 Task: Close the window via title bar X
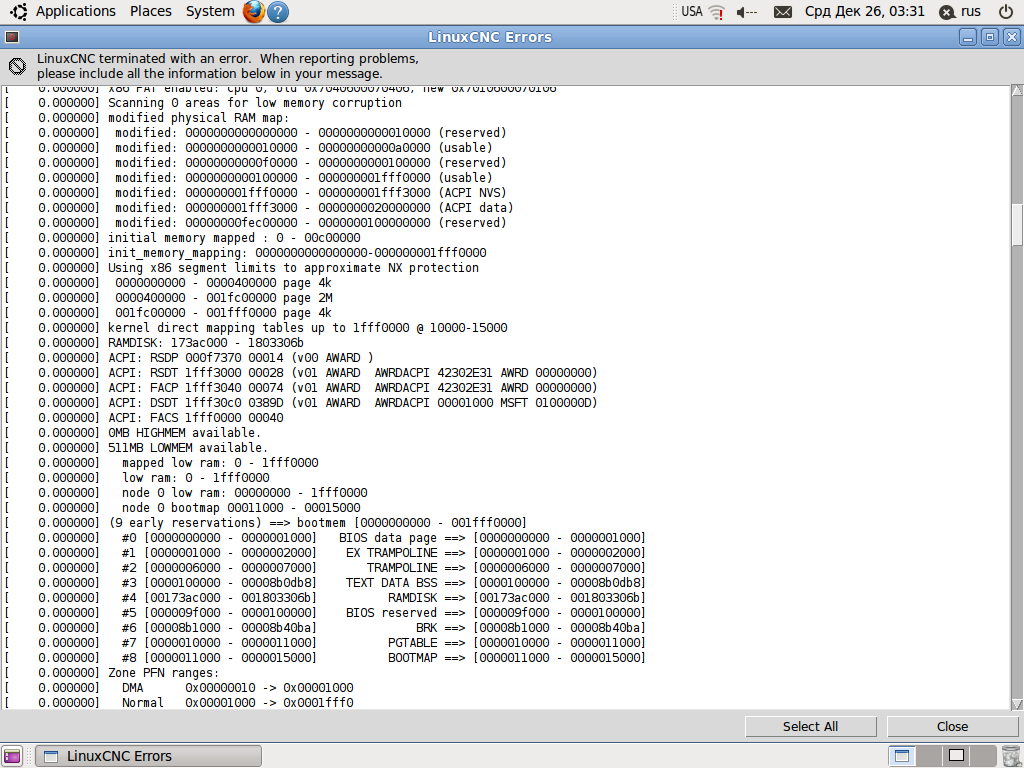tap(1011, 37)
